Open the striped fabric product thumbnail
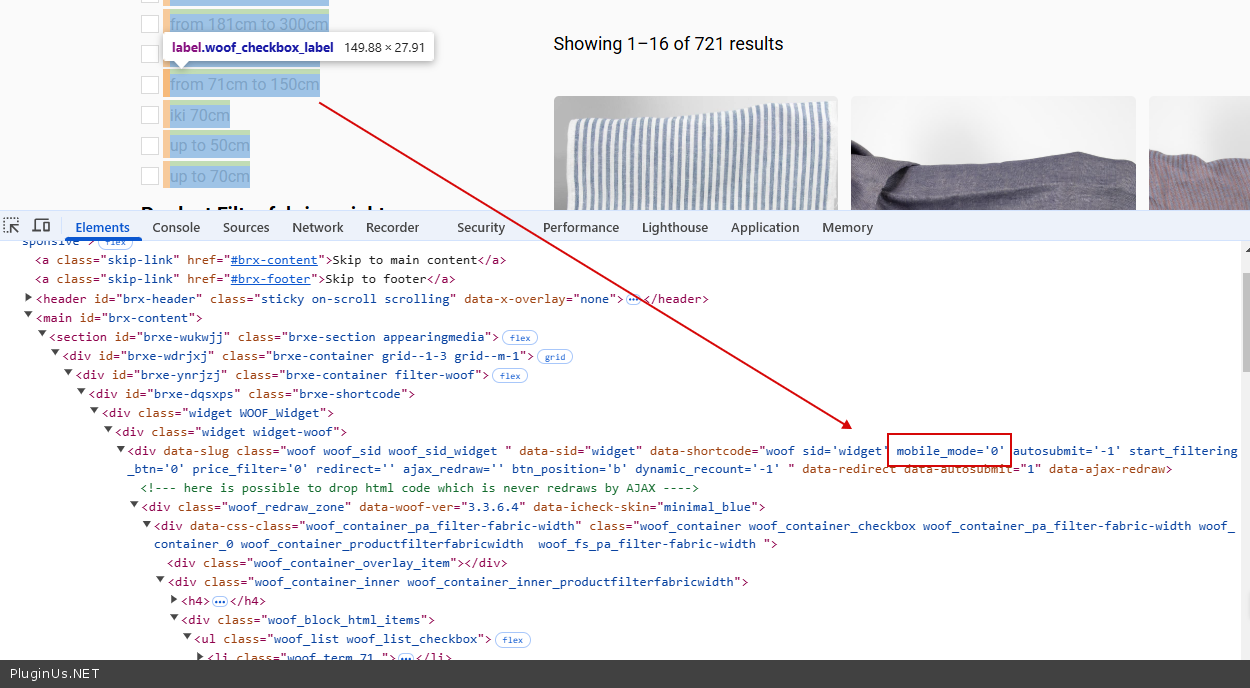This screenshot has width=1250, height=688. pos(695,153)
